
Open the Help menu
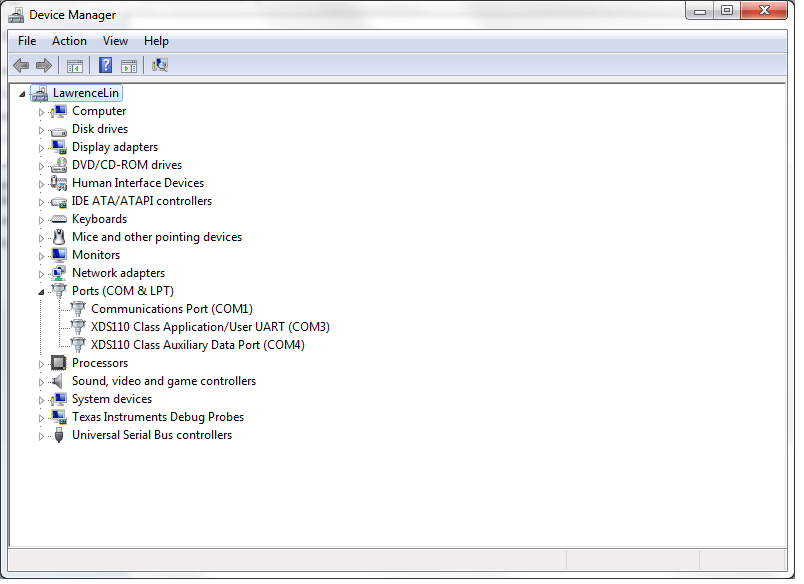coord(156,41)
